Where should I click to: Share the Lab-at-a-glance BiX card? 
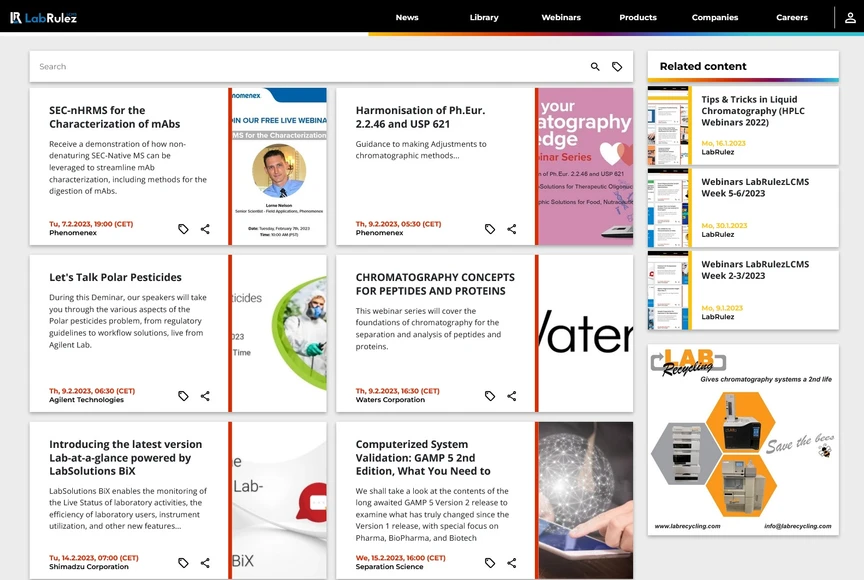(x=205, y=563)
